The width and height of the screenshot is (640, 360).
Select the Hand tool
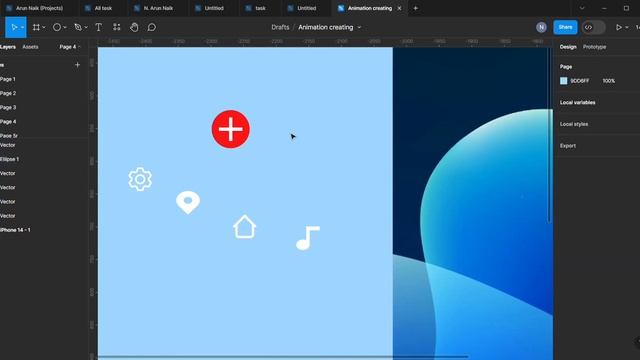[134, 27]
